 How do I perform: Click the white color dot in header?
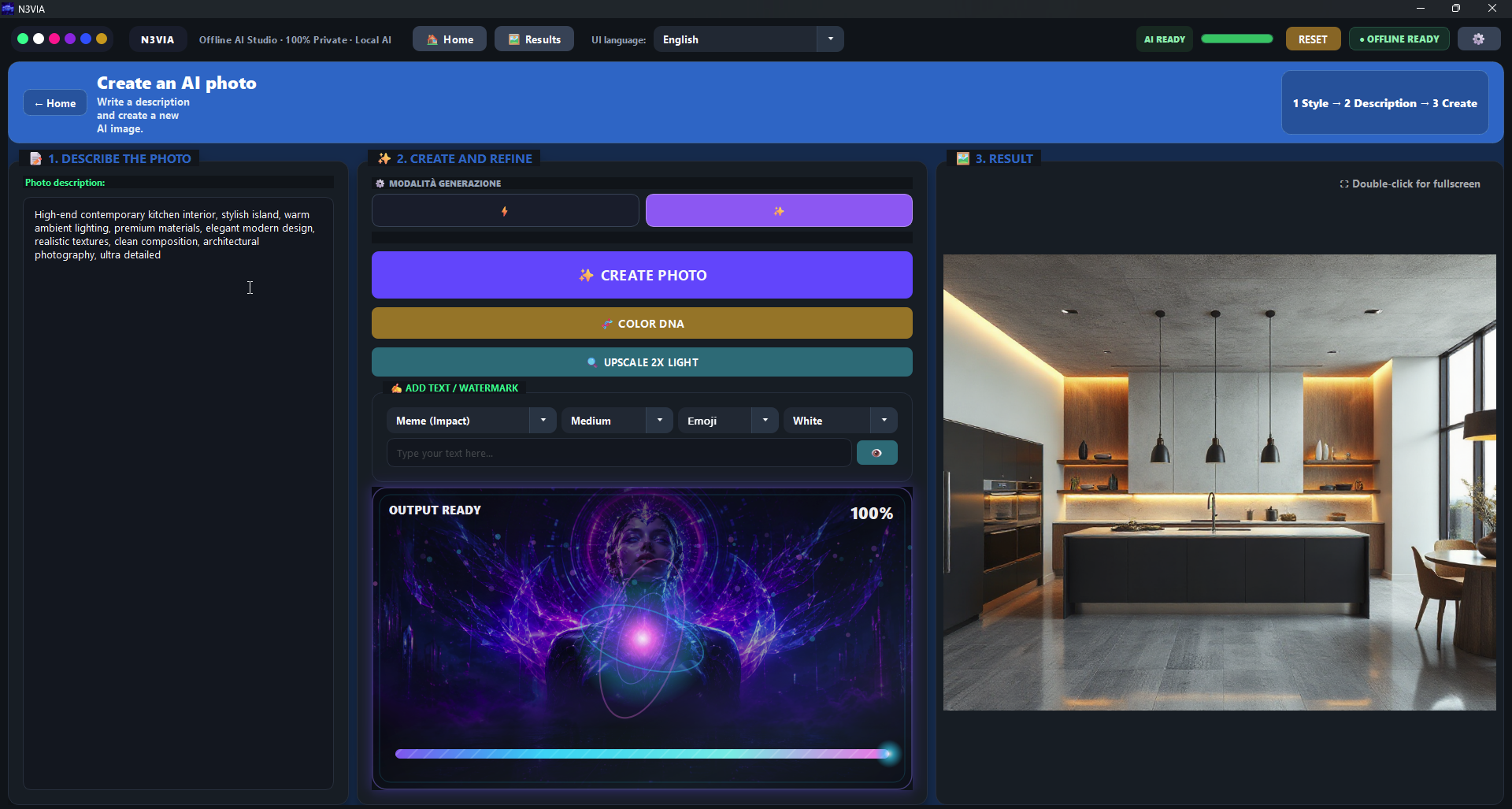[39, 39]
